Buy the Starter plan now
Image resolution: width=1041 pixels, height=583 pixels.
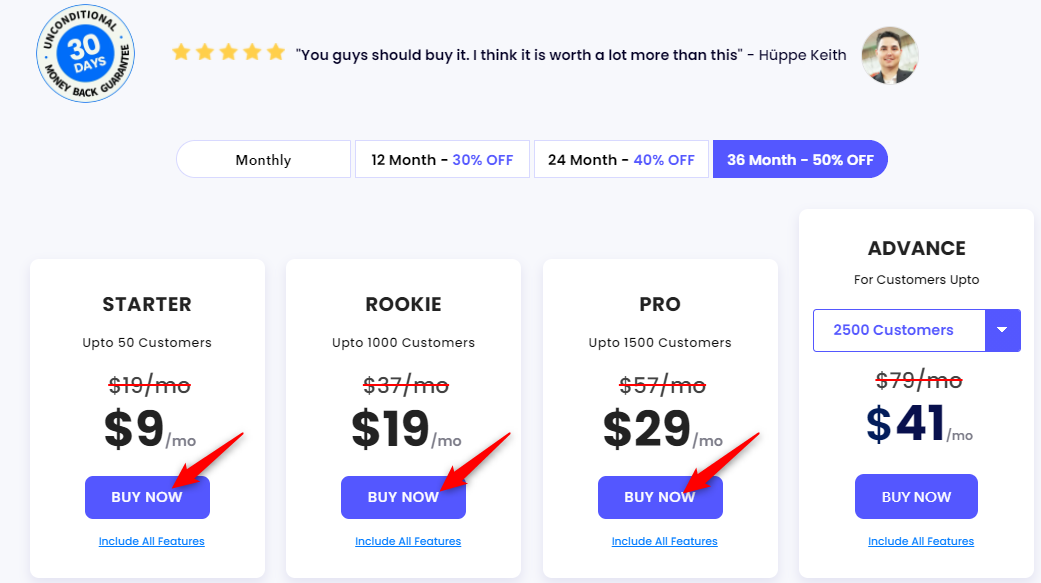(x=147, y=497)
